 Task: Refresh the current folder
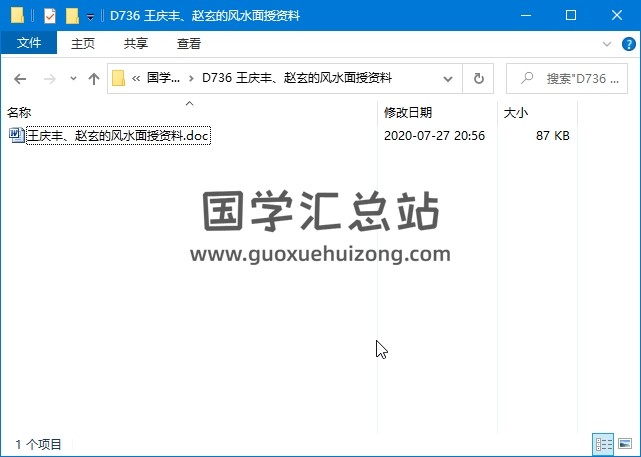pyautogui.click(x=478, y=78)
